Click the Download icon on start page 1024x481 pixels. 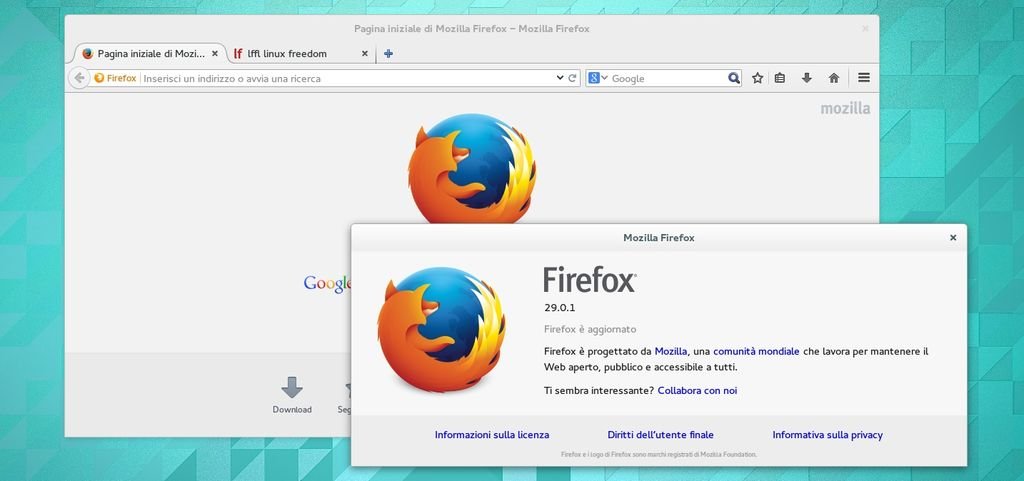pos(292,387)
